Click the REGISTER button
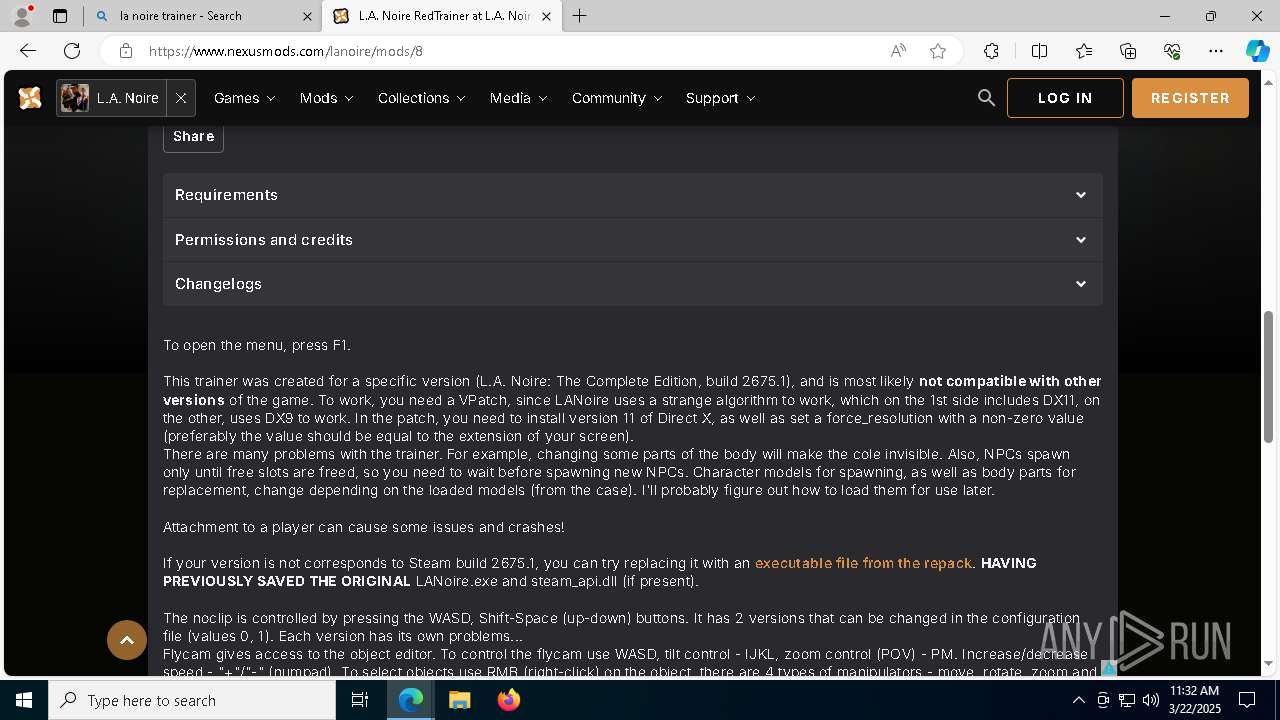 (1190, 98)
